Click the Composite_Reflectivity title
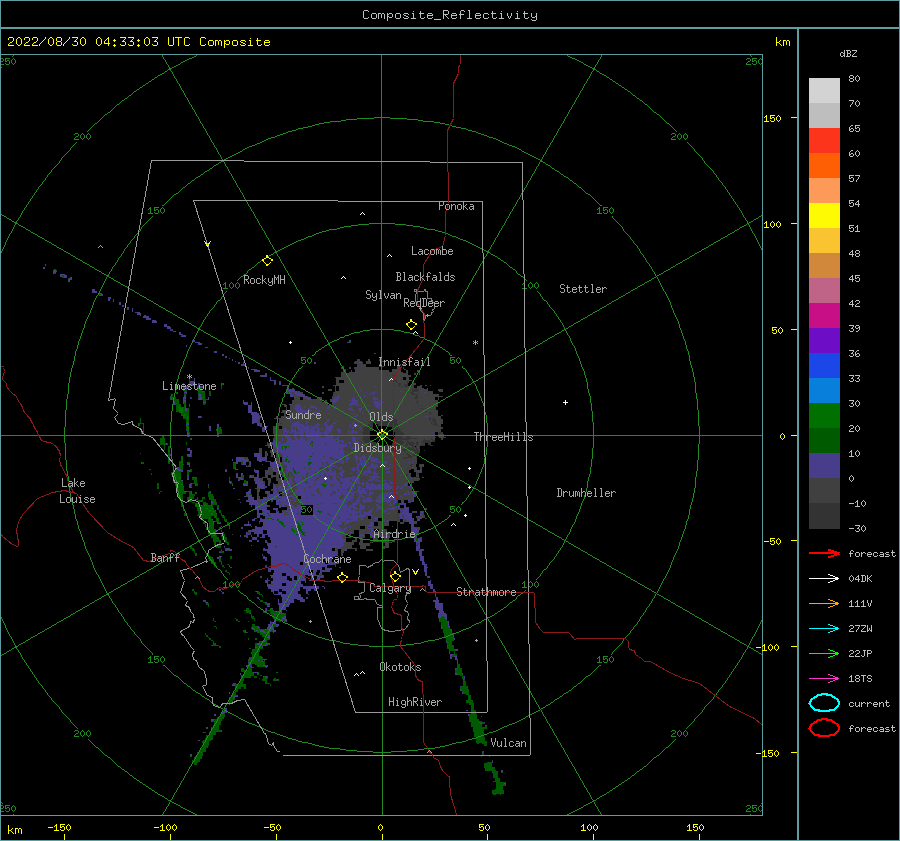The height and width of the screenshot is (841, 900). point(449,15)
